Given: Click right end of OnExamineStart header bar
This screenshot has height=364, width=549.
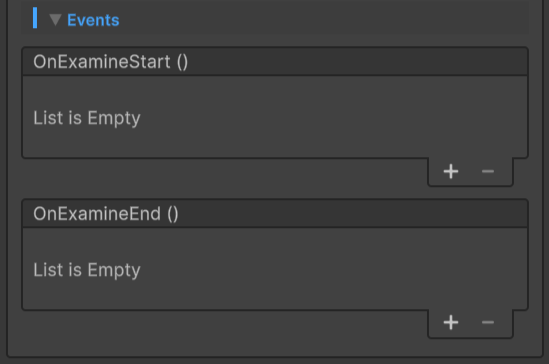Looking at the screenshot, I should (x=508, y=62).
